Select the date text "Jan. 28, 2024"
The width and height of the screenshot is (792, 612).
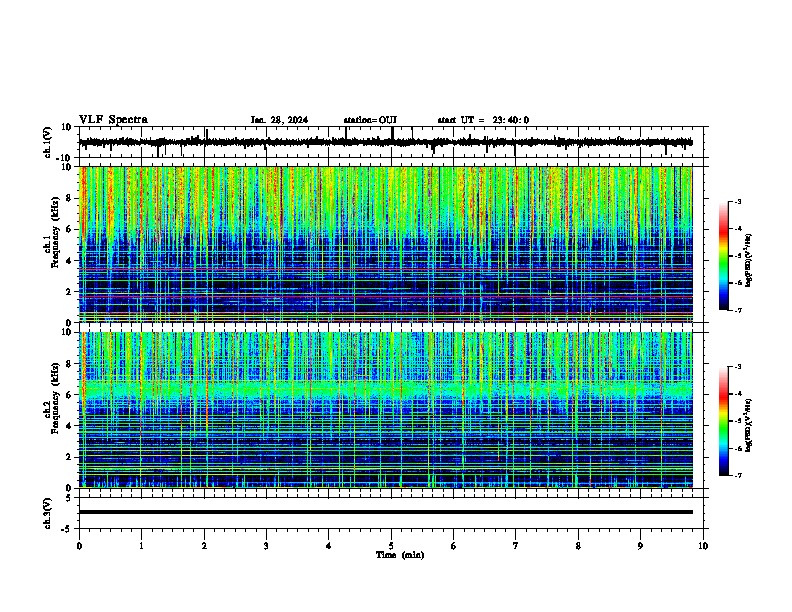pyautogui.click(x=279, y=120)
